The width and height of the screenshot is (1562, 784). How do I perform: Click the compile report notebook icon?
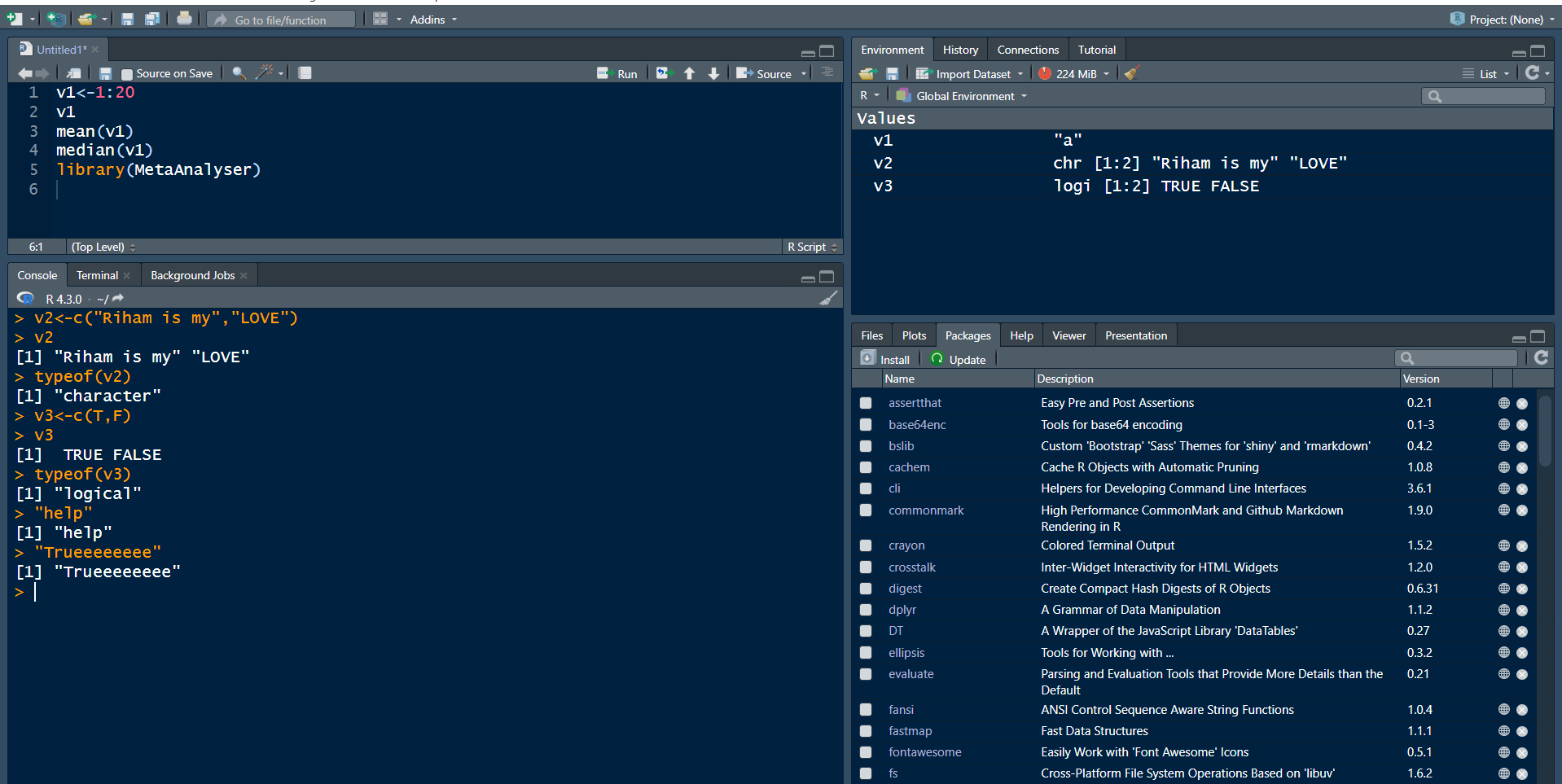(x=305, y=73)
